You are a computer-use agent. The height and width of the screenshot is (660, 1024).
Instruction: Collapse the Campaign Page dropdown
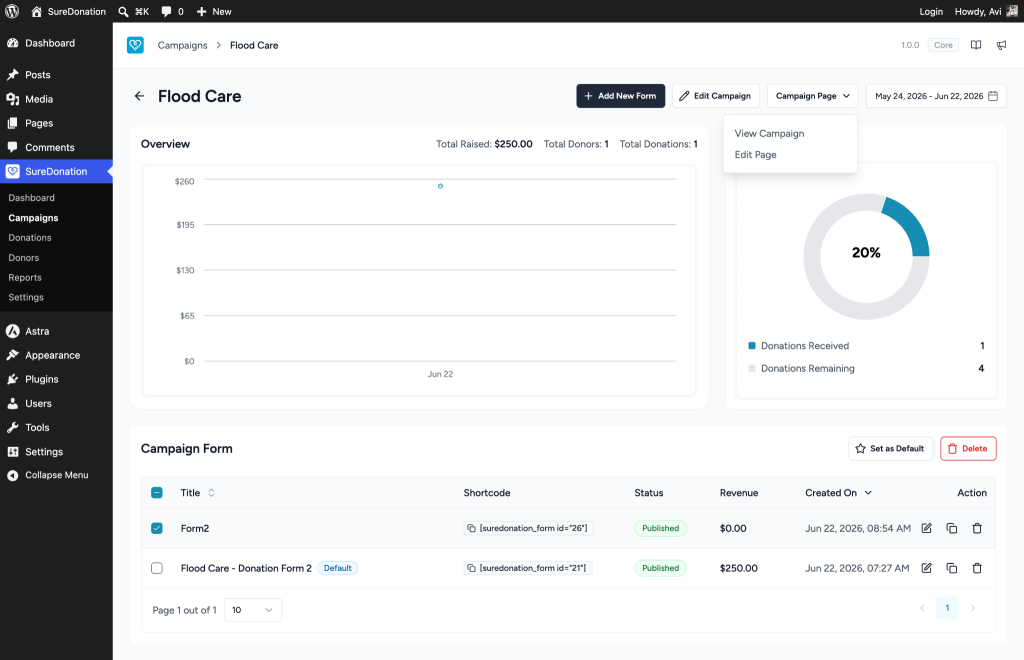(812, 96)
